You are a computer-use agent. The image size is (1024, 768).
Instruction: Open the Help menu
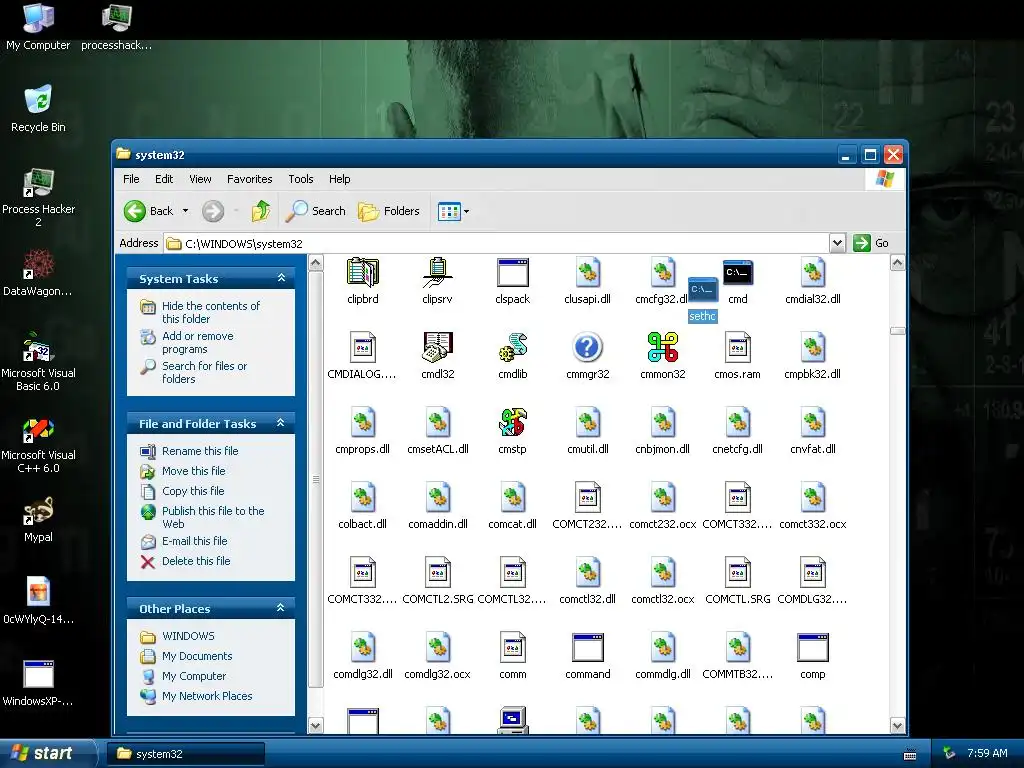coord(339,179)
